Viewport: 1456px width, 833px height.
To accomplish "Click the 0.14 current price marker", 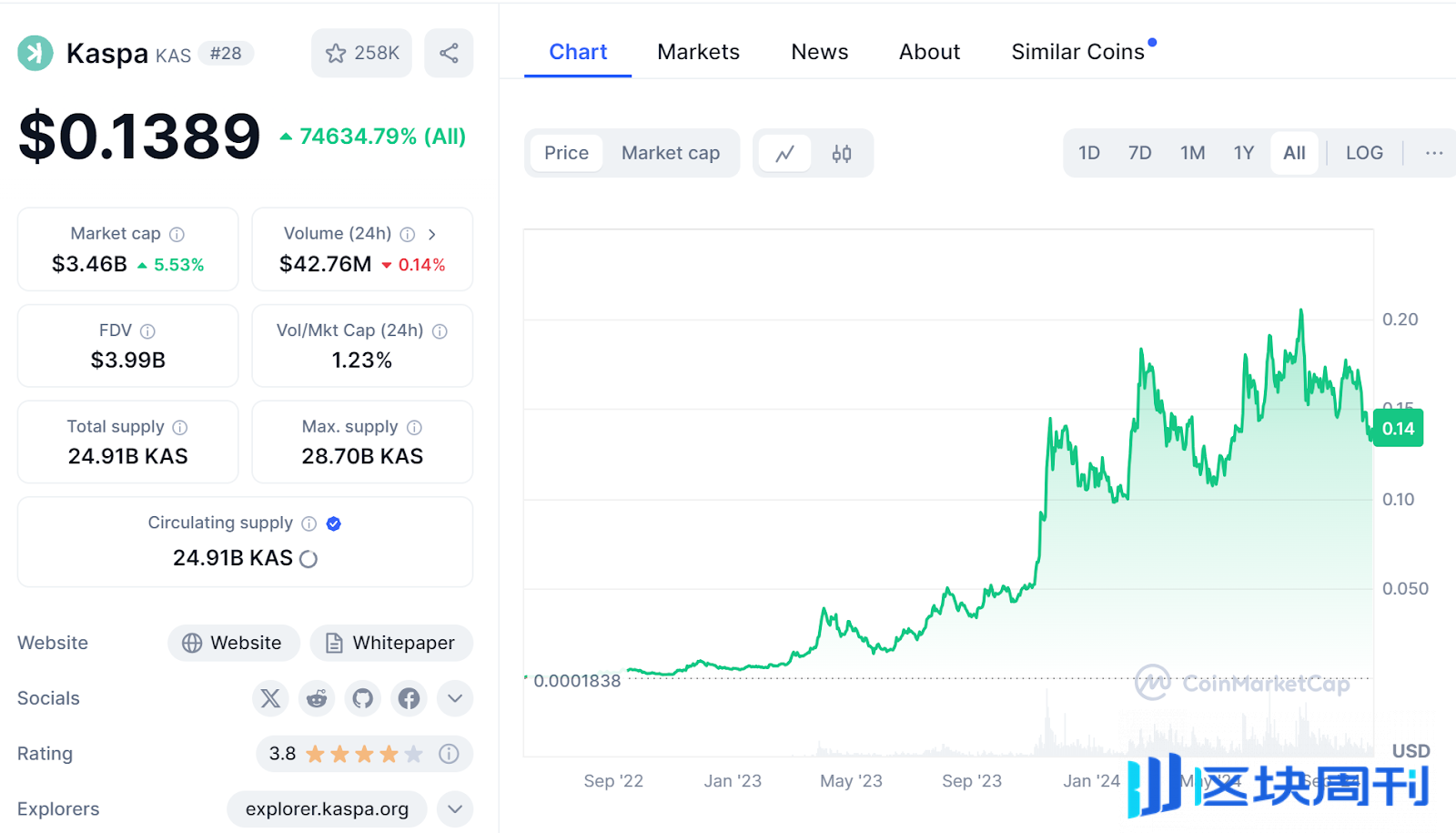I will [1399, 429].
